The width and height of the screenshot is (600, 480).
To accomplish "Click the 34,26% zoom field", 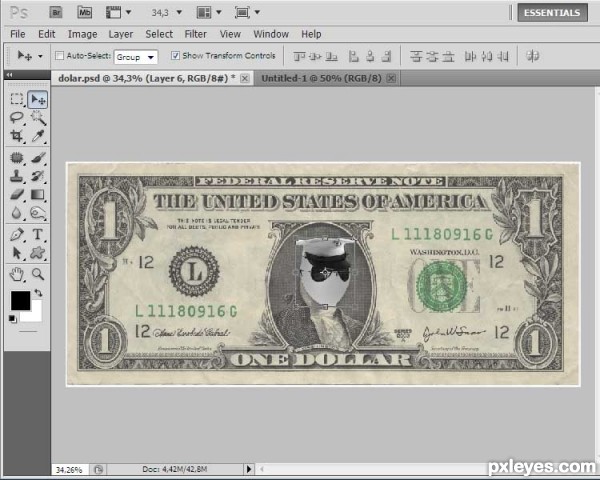I will tap(69, 470).
